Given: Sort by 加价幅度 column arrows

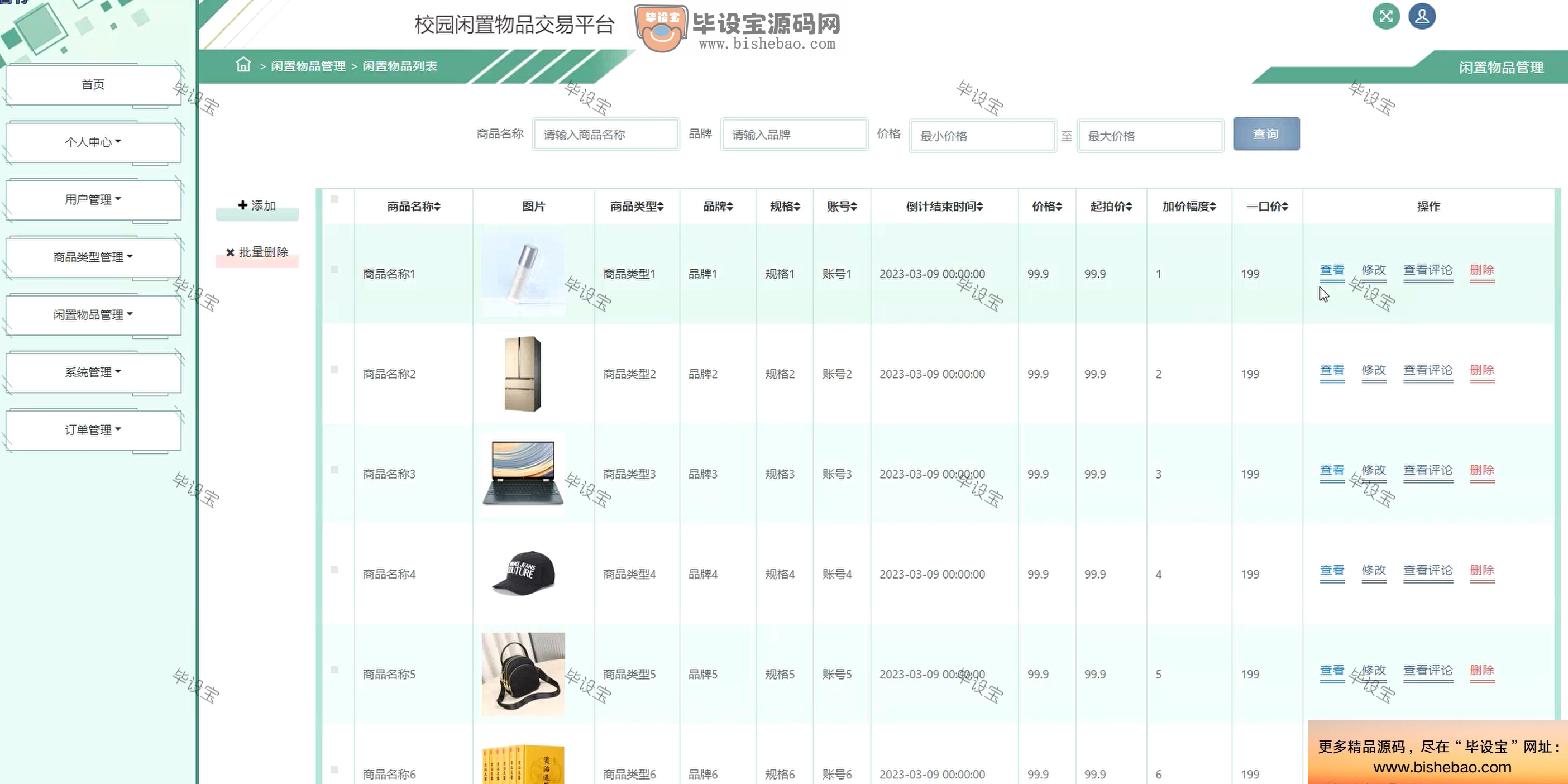Looking at the screenshot, I should coord(1213,207).
